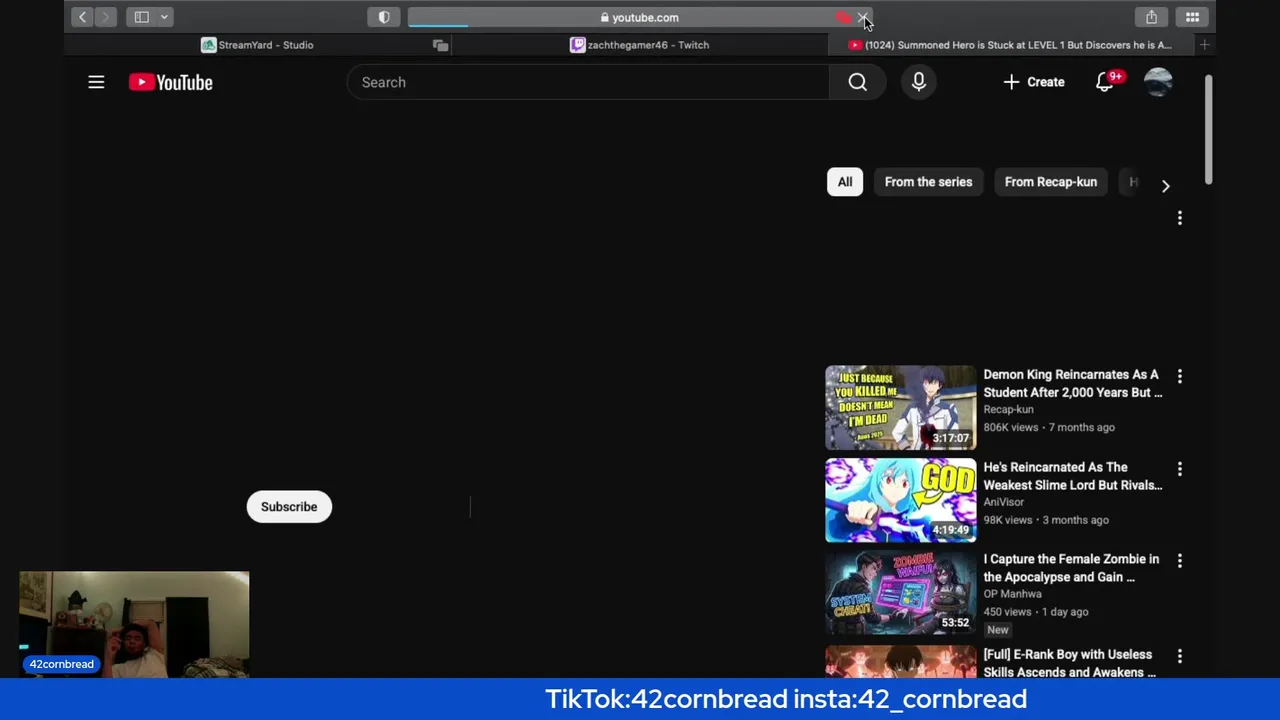The image size is (1280, 720).
Task: Go to YouTube home via logo
Action: [171, 82]
